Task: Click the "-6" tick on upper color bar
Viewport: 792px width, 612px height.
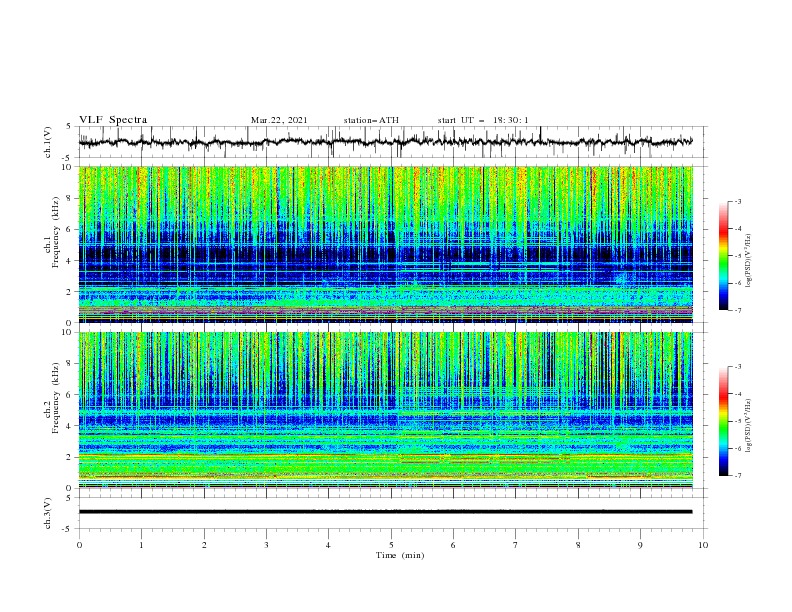Action: click(737, 283)
